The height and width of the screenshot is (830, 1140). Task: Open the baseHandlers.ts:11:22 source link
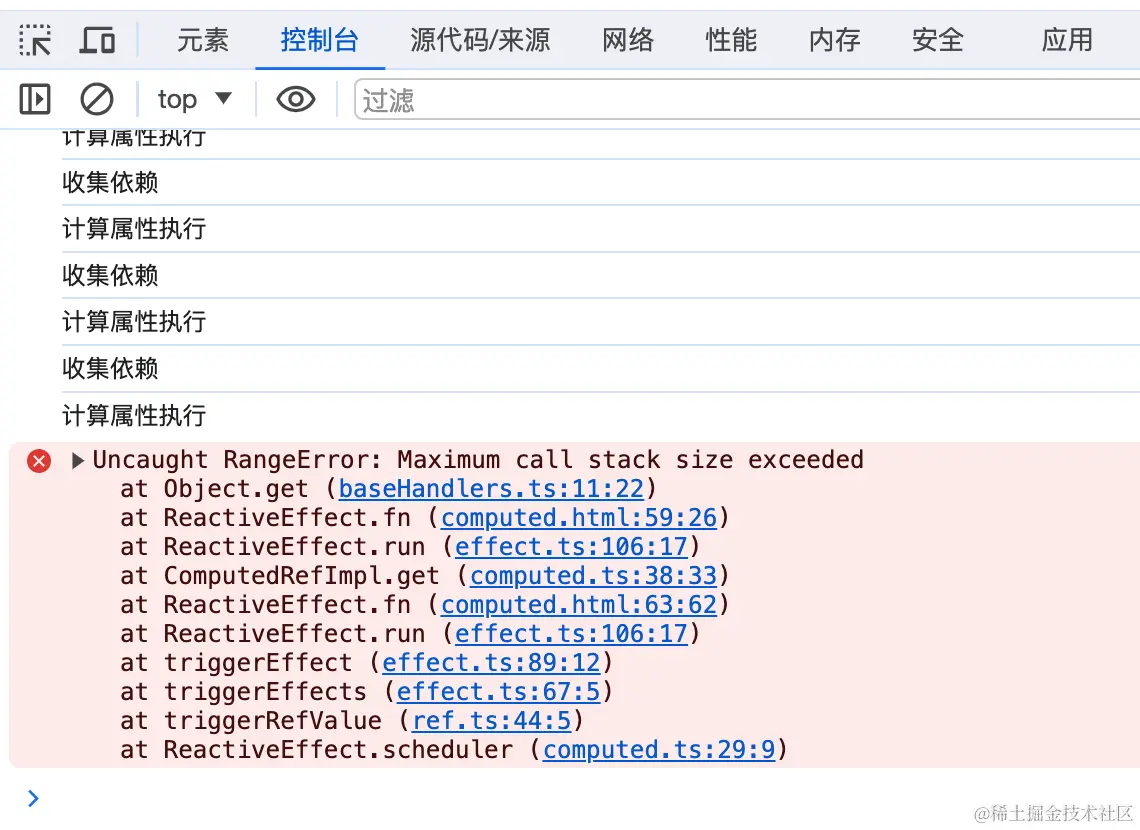click(493, 489)
